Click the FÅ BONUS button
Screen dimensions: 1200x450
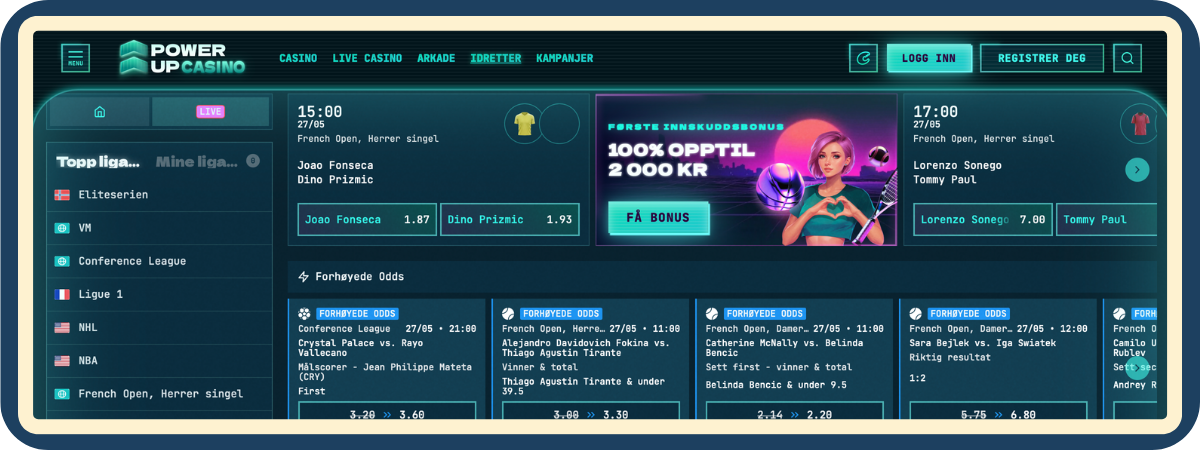tap(657, 218)
